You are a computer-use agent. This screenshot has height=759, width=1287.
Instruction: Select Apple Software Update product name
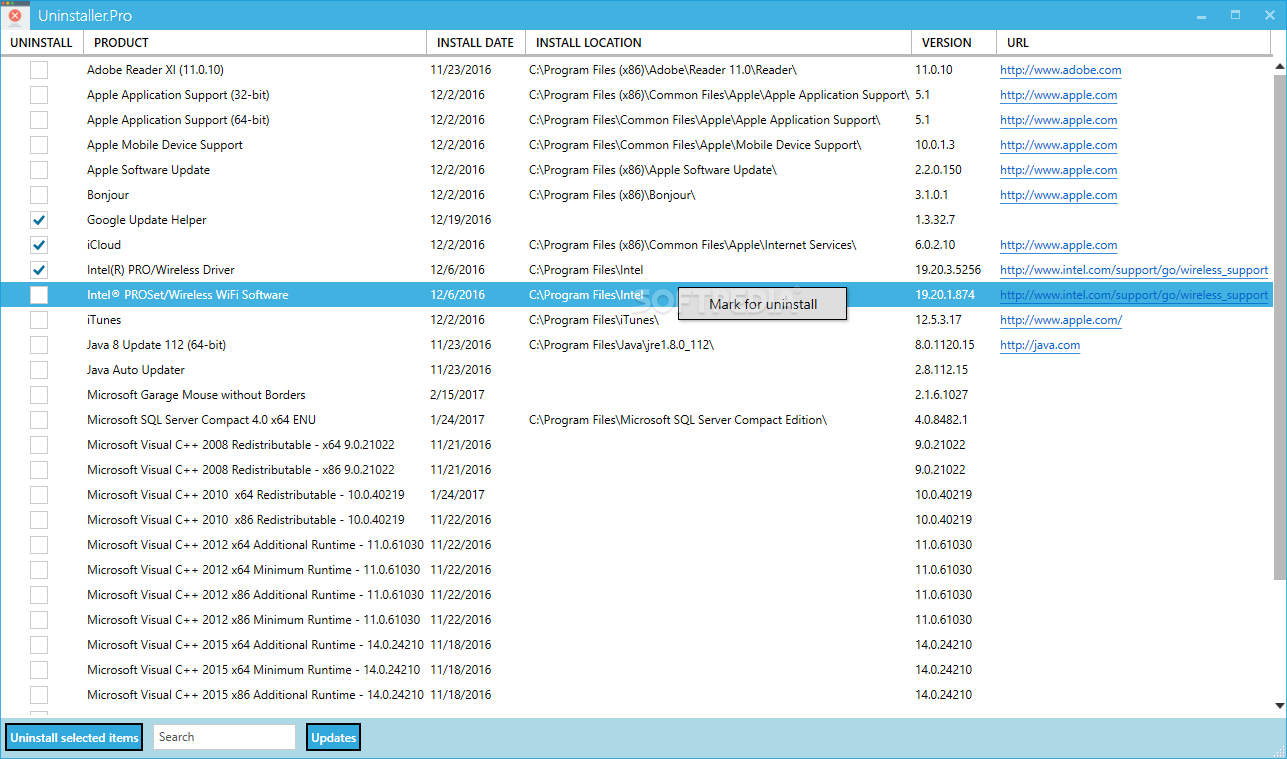(x=148, y=170)
